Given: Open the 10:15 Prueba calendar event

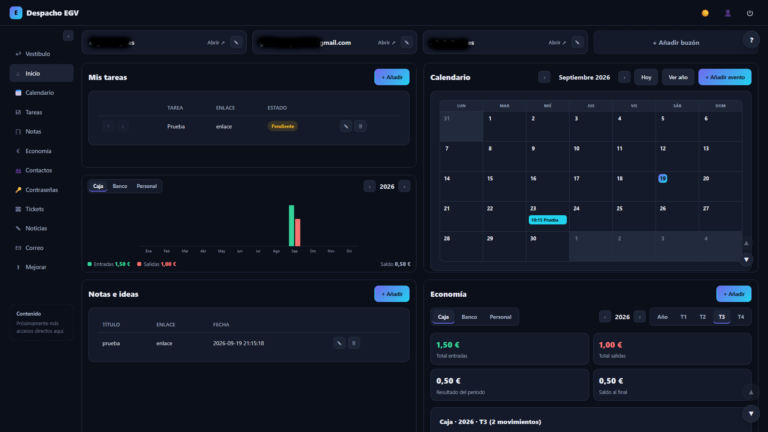Looking at the screenshot, I should tap(548, 220).
